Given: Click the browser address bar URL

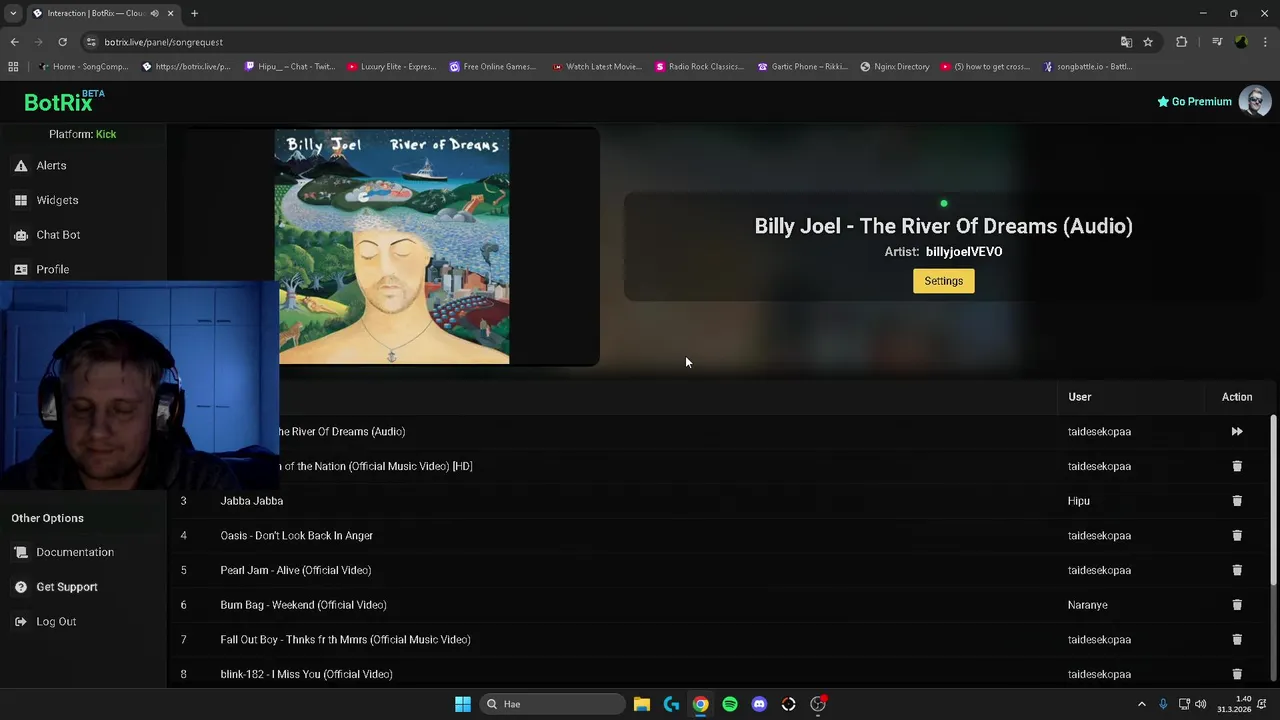Looking at the screenshot, I should coord(163,42).
